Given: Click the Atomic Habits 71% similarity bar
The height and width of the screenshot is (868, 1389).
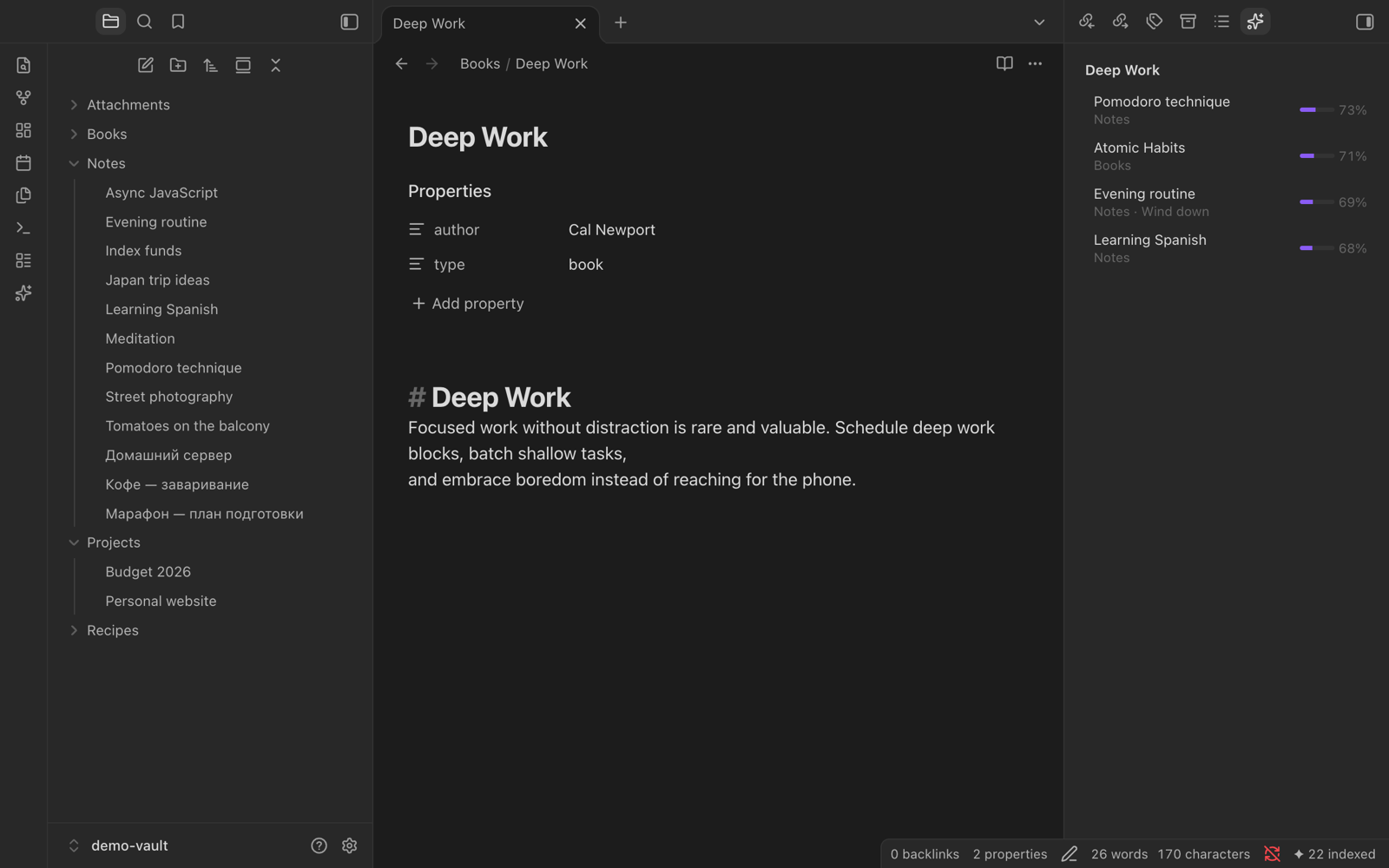Looking at the screenshot, I should pos(1316,156).
